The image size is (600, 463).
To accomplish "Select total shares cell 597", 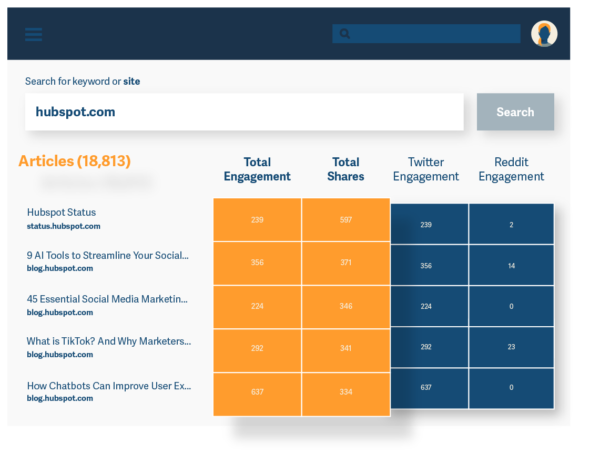I will (346, 220).
